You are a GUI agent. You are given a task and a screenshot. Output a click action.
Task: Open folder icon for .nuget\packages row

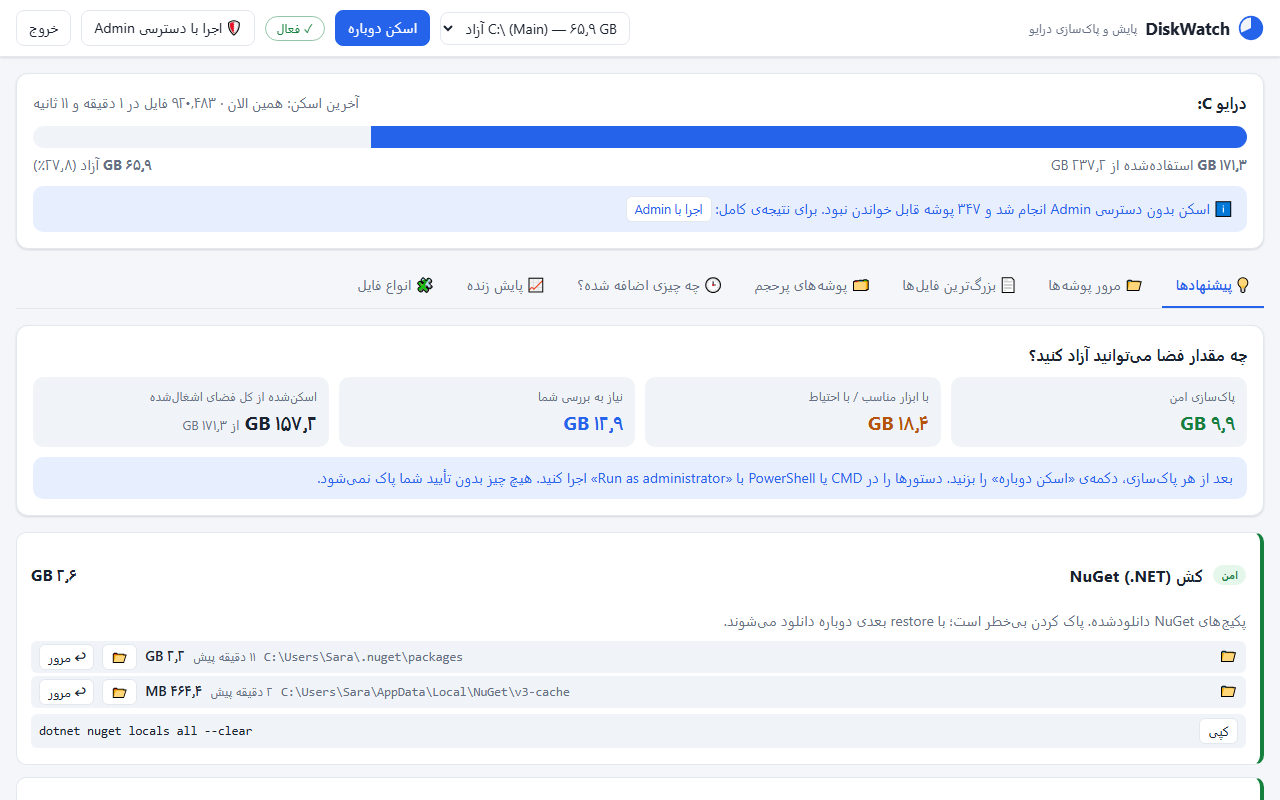tap(119, 658)
